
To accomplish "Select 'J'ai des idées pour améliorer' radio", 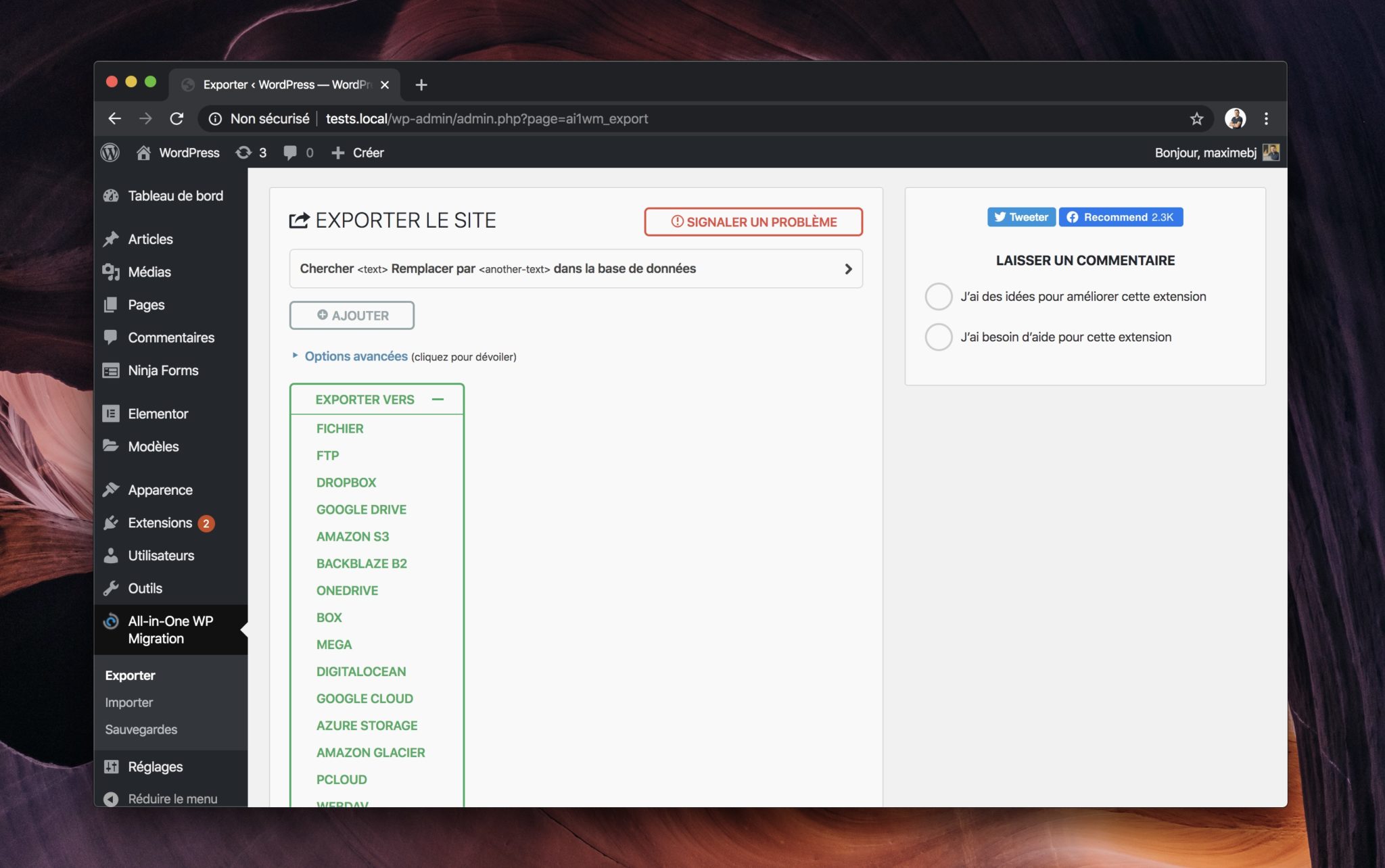I will pos(938,297).
